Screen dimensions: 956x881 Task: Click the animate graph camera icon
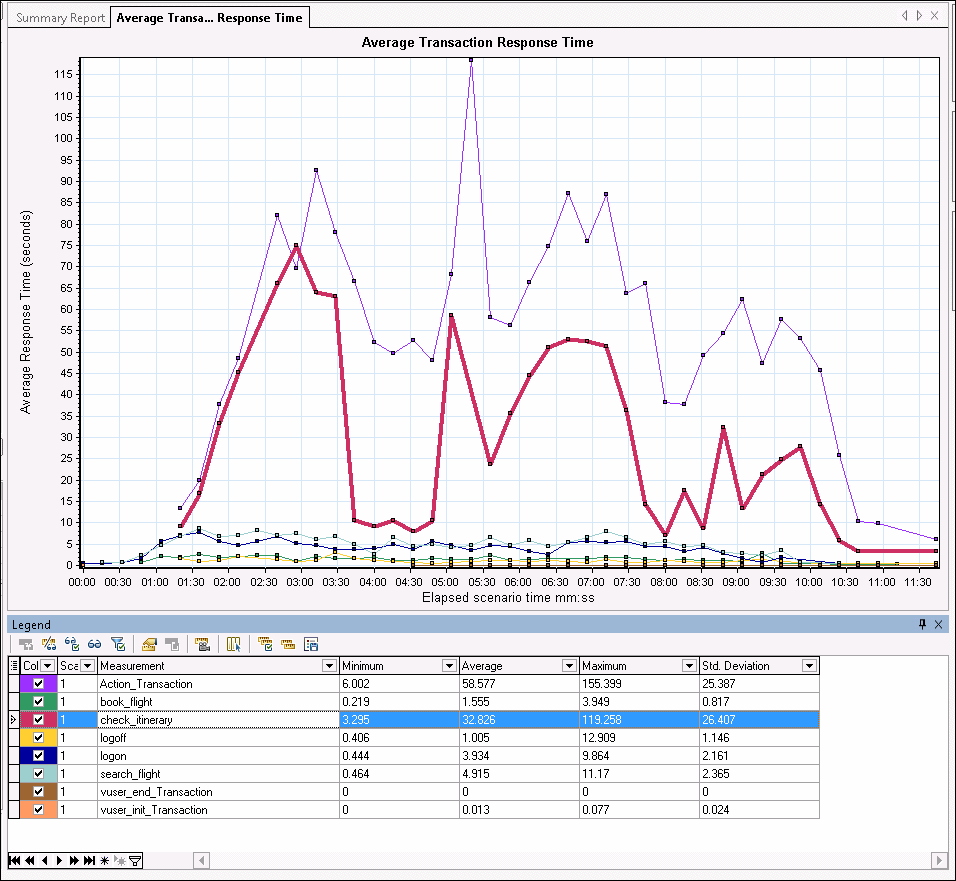click(x=202, y=643)
